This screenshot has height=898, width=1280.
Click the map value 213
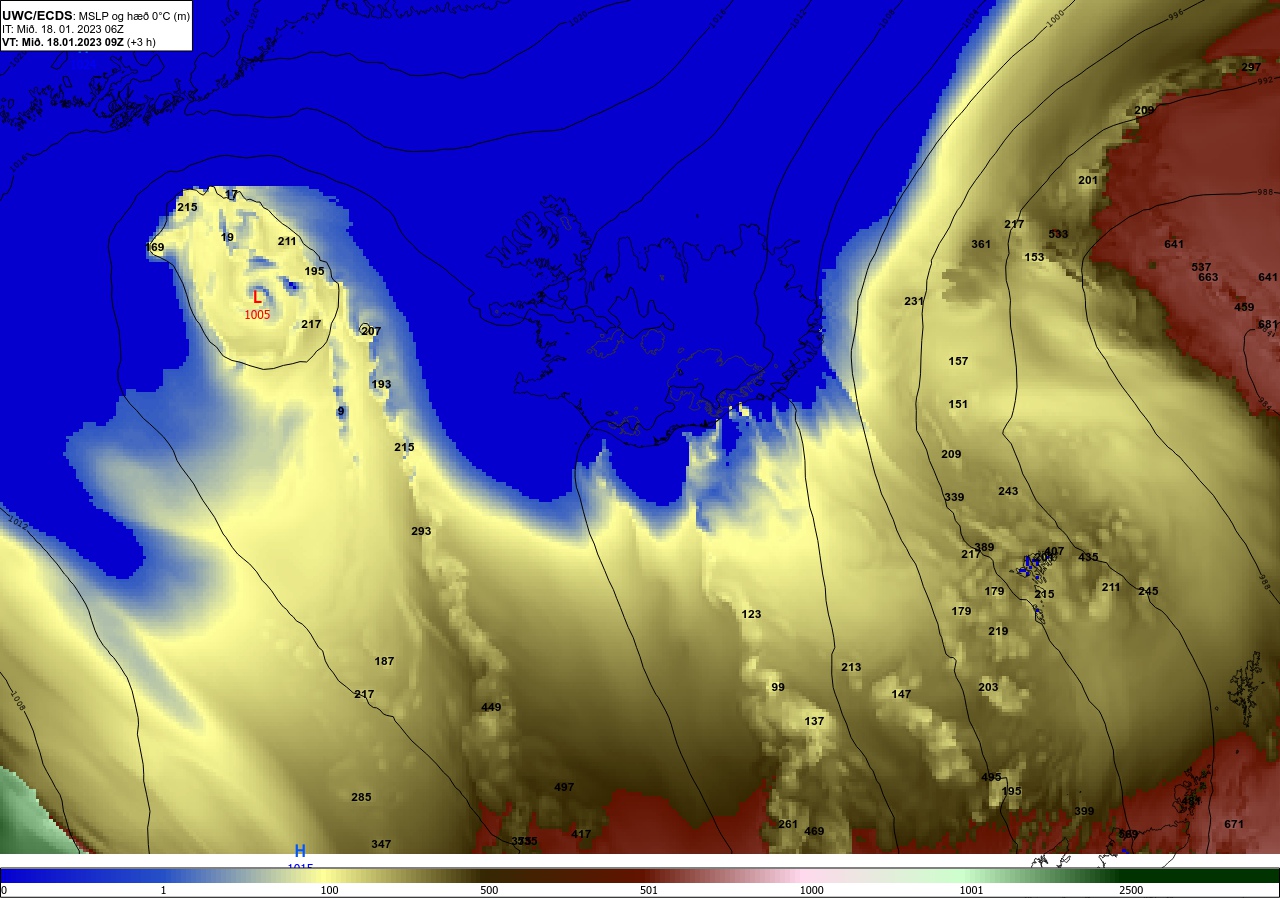coord(851,668)
